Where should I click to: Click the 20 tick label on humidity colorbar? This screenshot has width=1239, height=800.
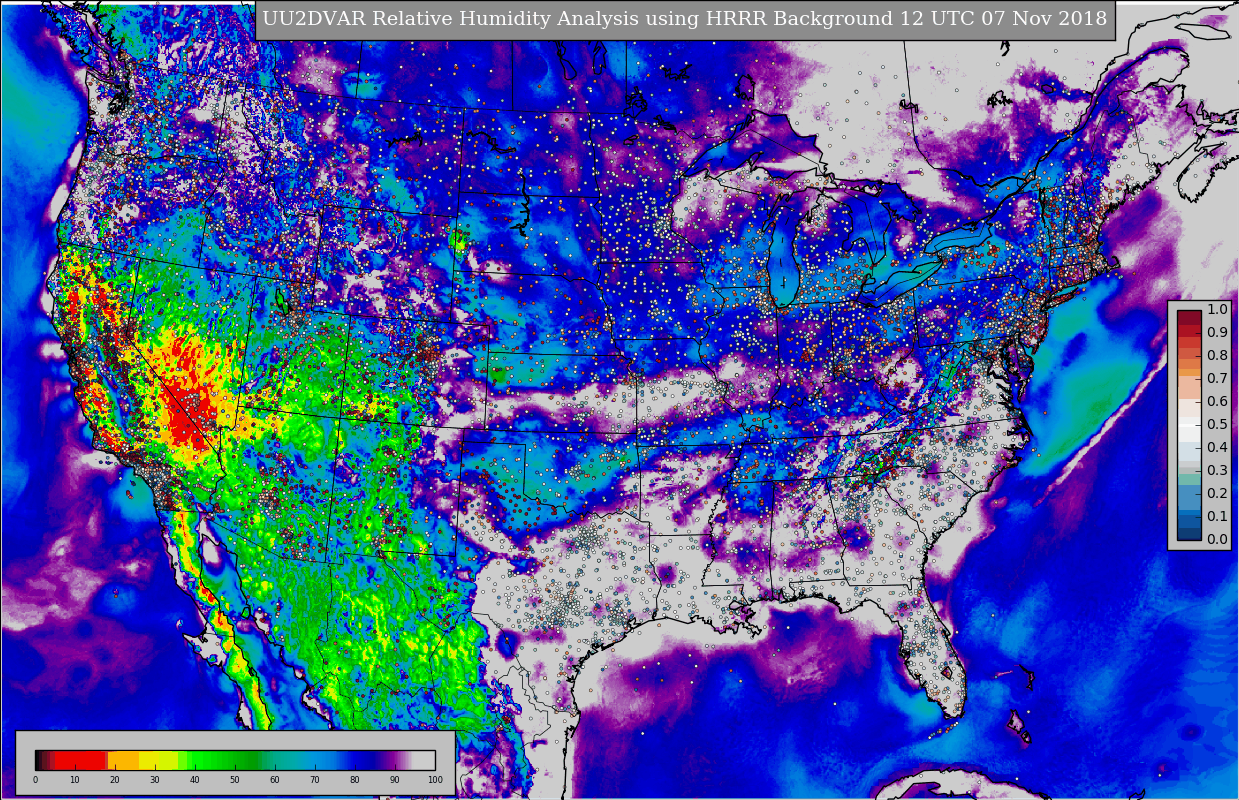click(x=115, y=780)
